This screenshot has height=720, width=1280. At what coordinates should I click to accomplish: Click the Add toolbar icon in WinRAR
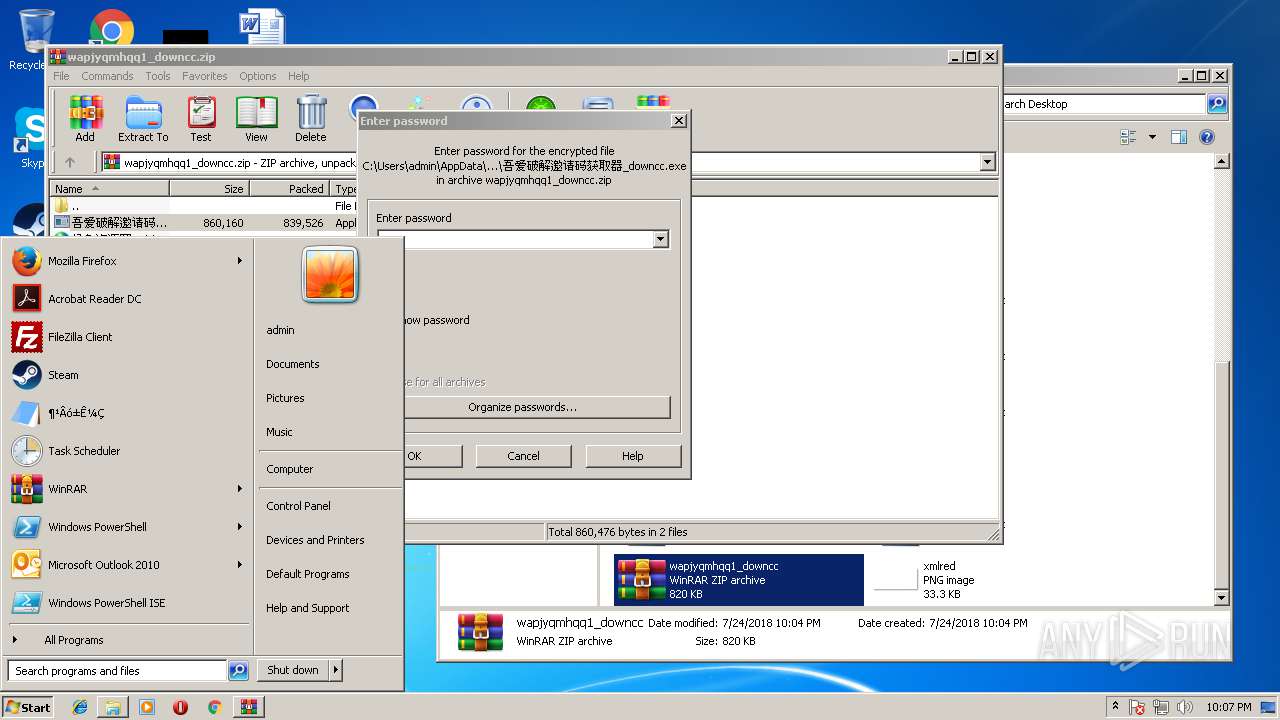[x=86, y=119]
